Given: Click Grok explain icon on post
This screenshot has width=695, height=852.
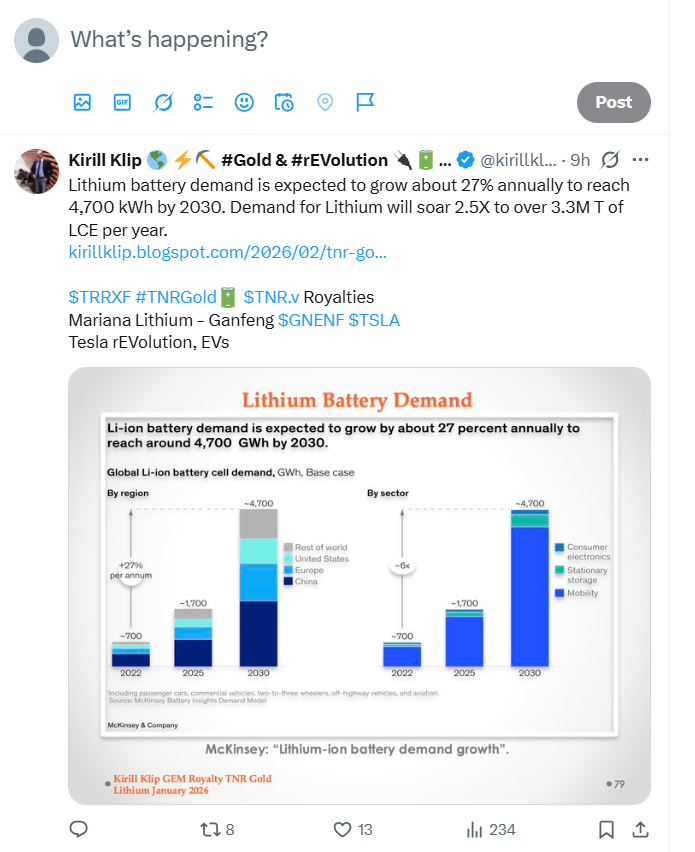Looking at the screenshot, I should click(x=609, y=160).
